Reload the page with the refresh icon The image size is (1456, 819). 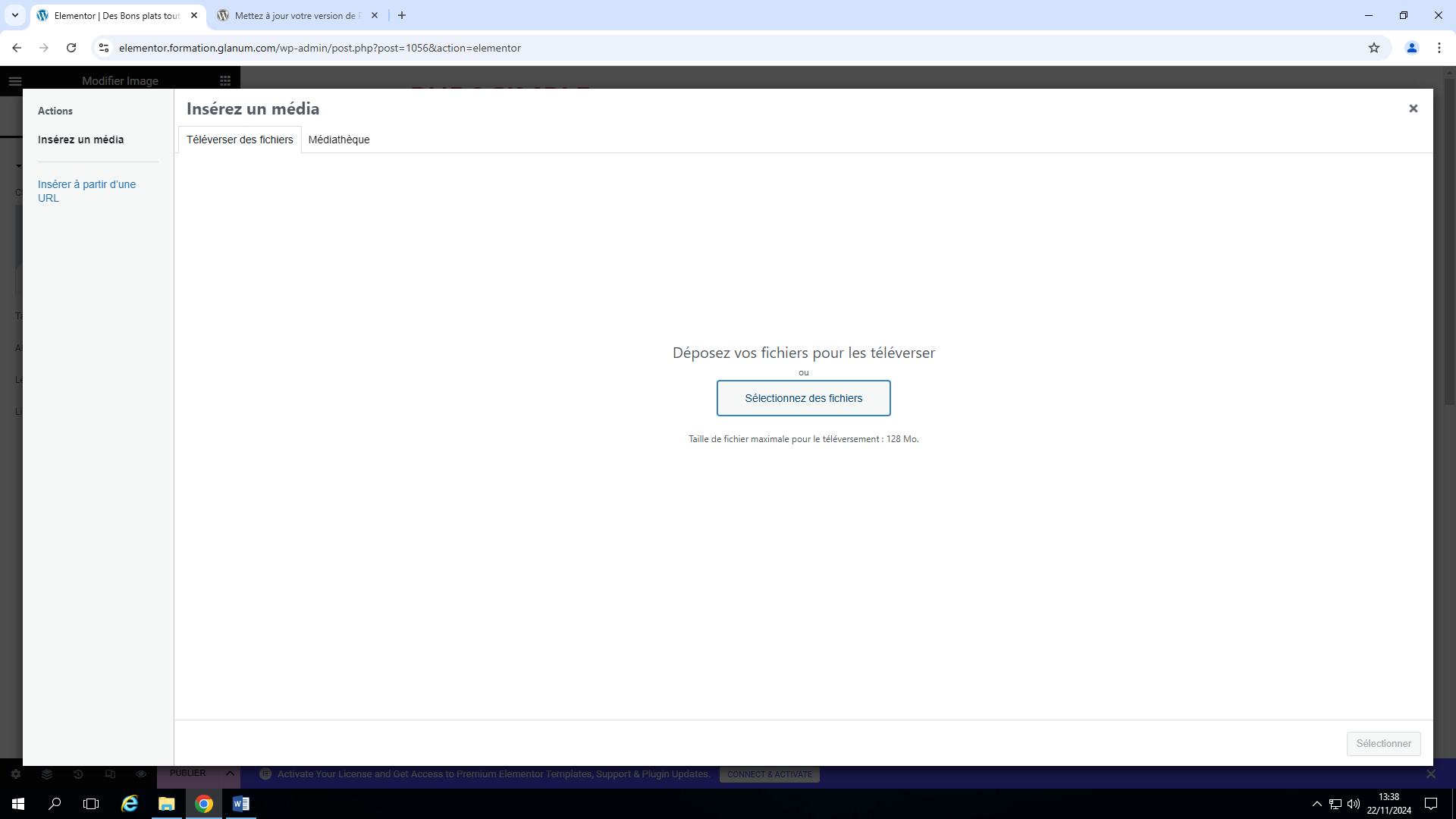click(71, 47)
